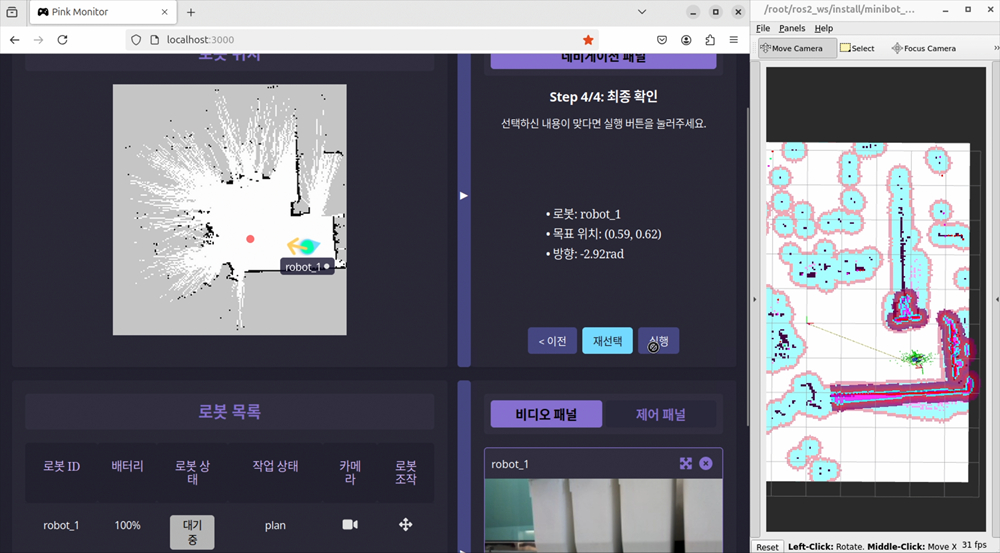Choose the Select tool in RViz
This screenshot has height=553, width=1000.
[x=857, y=48]
